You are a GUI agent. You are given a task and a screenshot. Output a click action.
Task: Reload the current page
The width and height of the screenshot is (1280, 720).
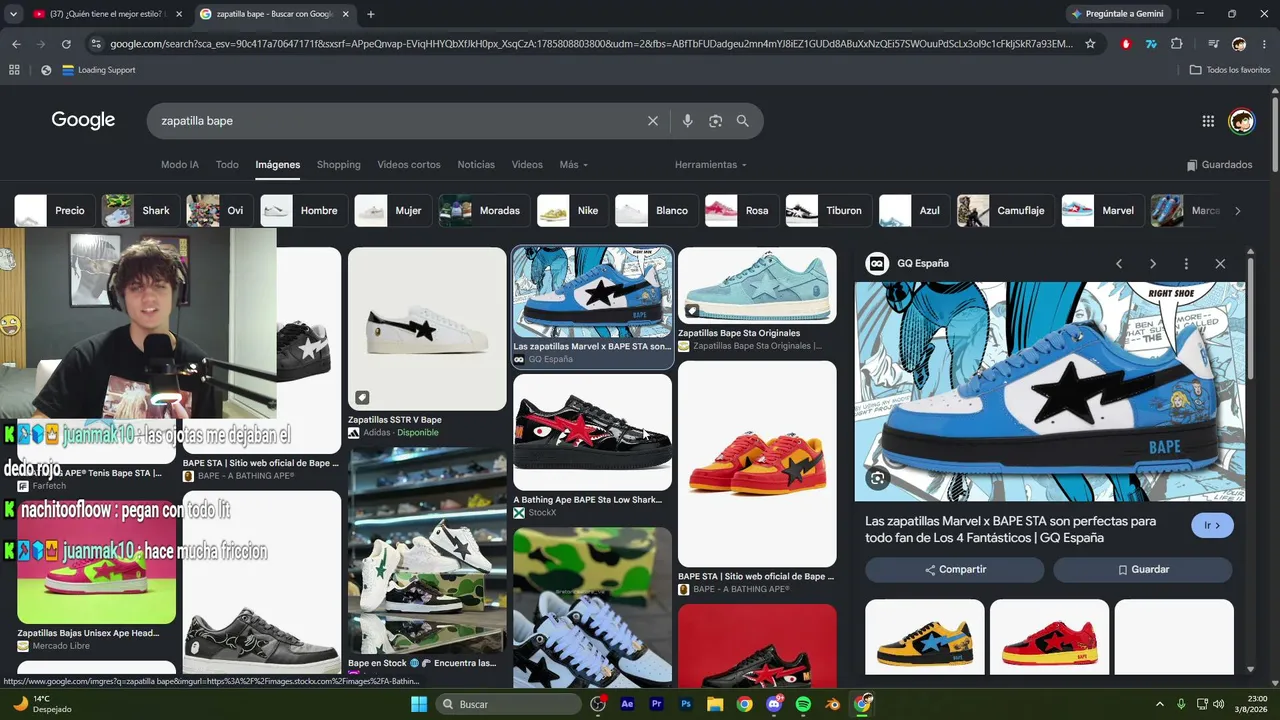[66, 44]
